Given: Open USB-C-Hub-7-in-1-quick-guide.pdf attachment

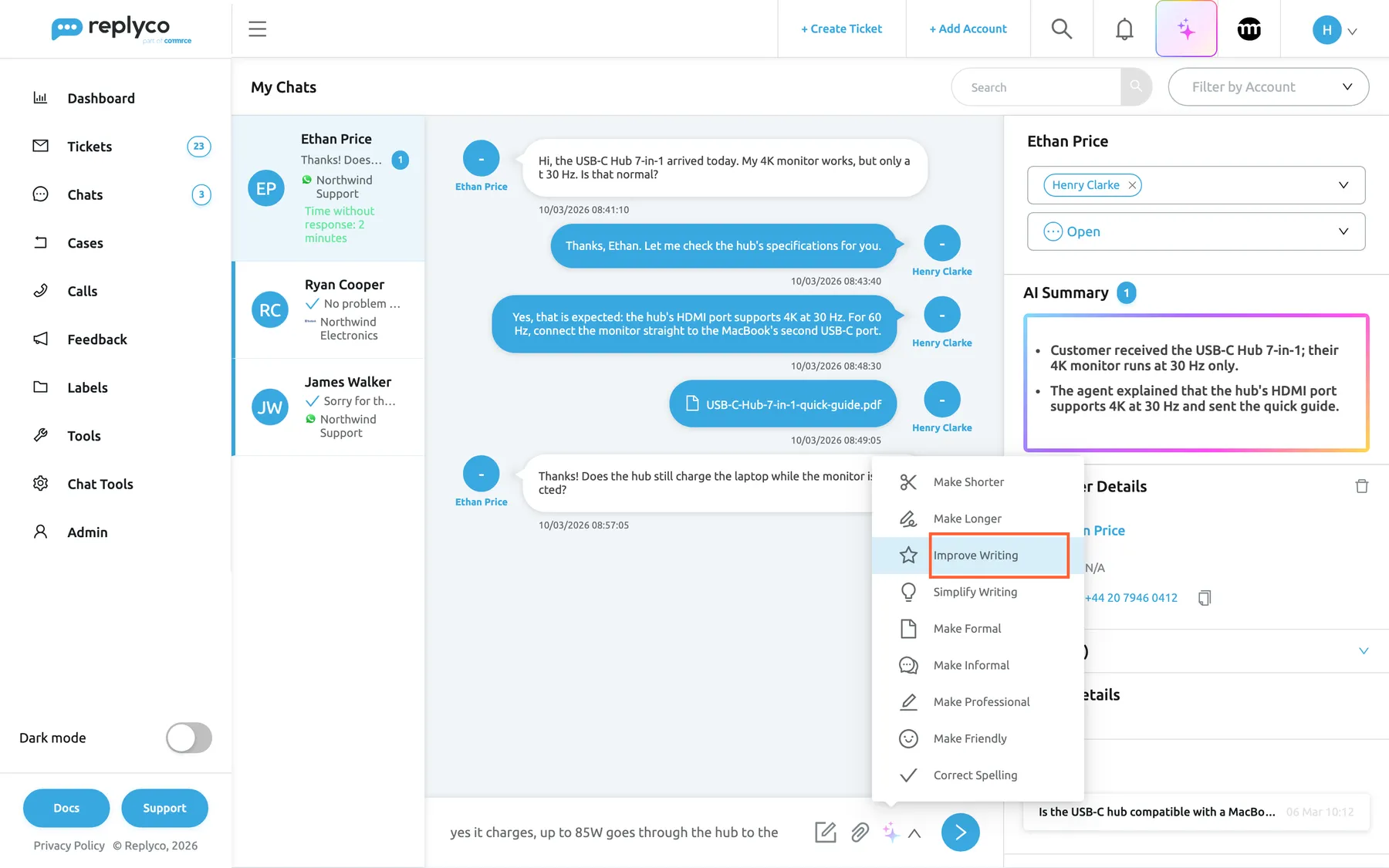Looking at the screenshot, I should pos(783,404).
